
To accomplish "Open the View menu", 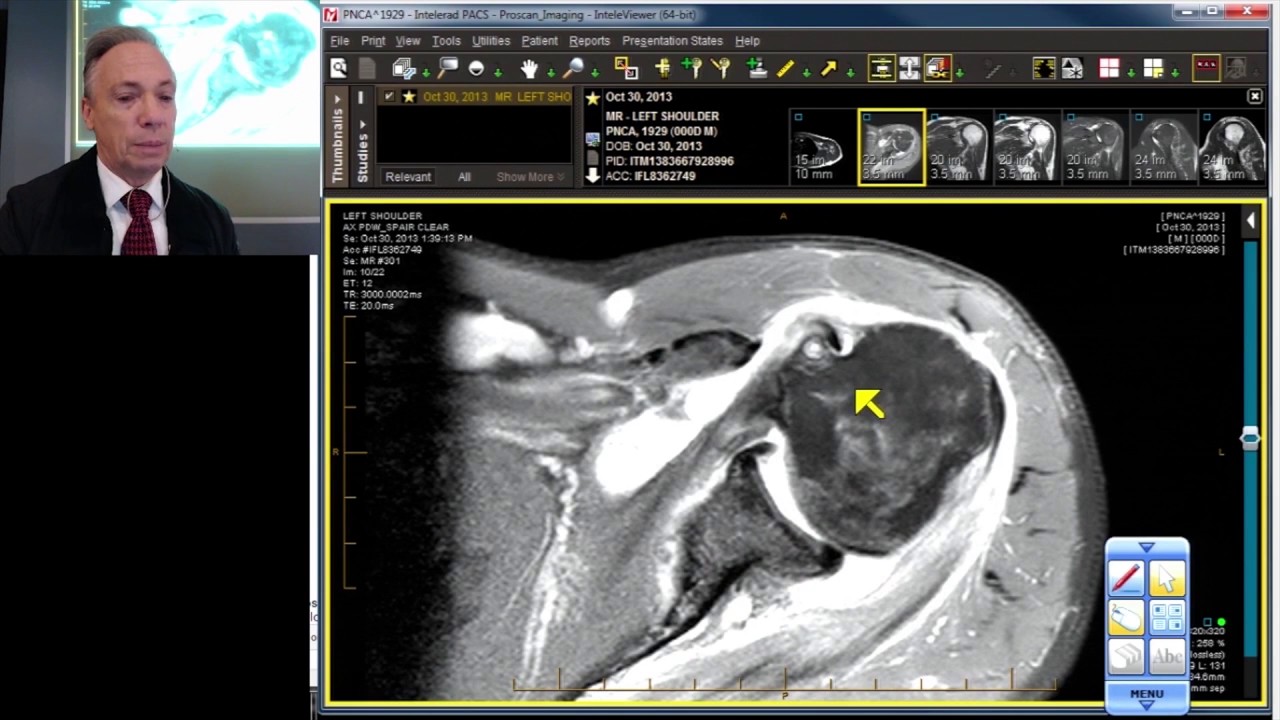I will 408,41.
